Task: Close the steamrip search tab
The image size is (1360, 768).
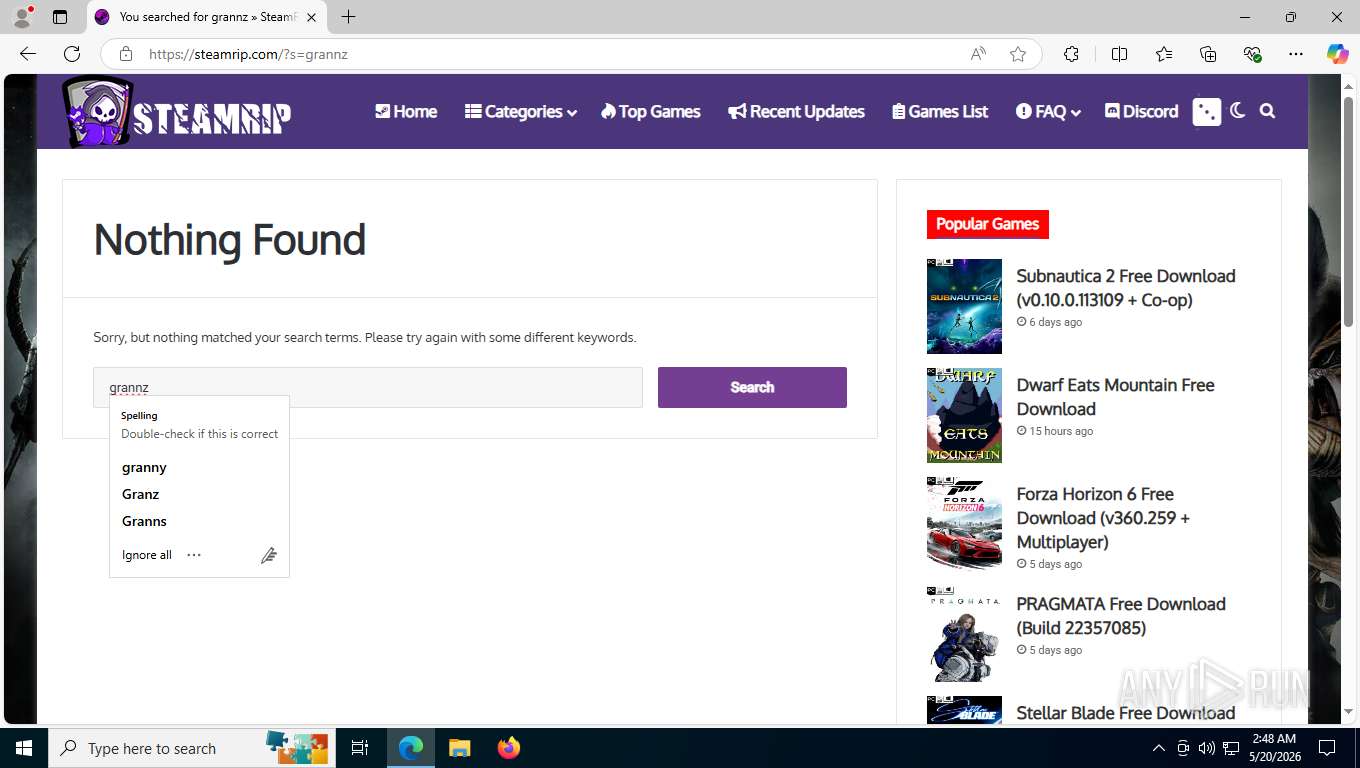Action: click(311, 17)
